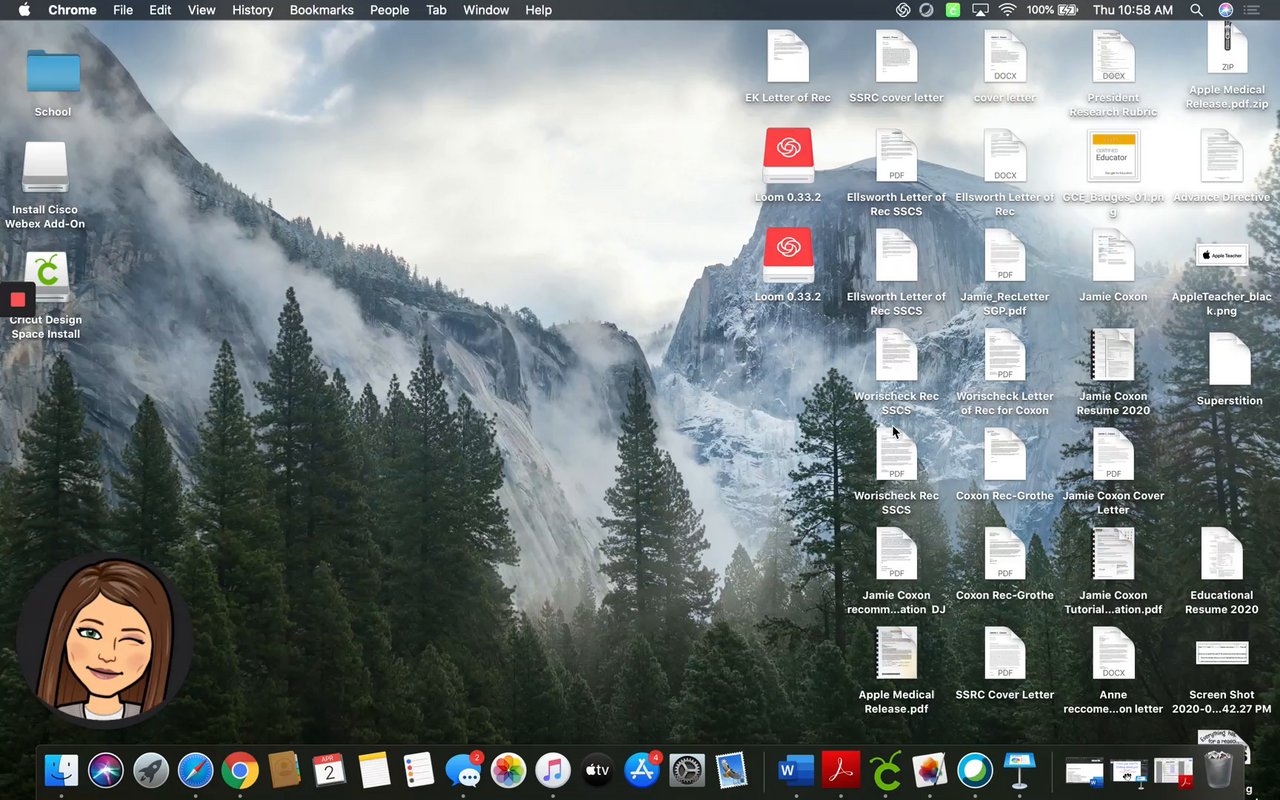Launch Adobe Acrobat from the Dock
Image resolution: width=1280 pixels, height=800 pixels.
point(841,770)
